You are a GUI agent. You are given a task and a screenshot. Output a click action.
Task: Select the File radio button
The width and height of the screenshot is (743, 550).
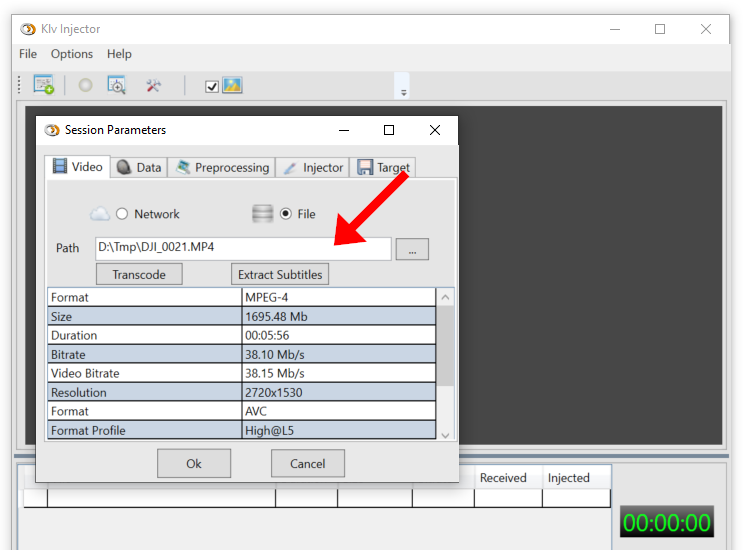coord(286,214)
